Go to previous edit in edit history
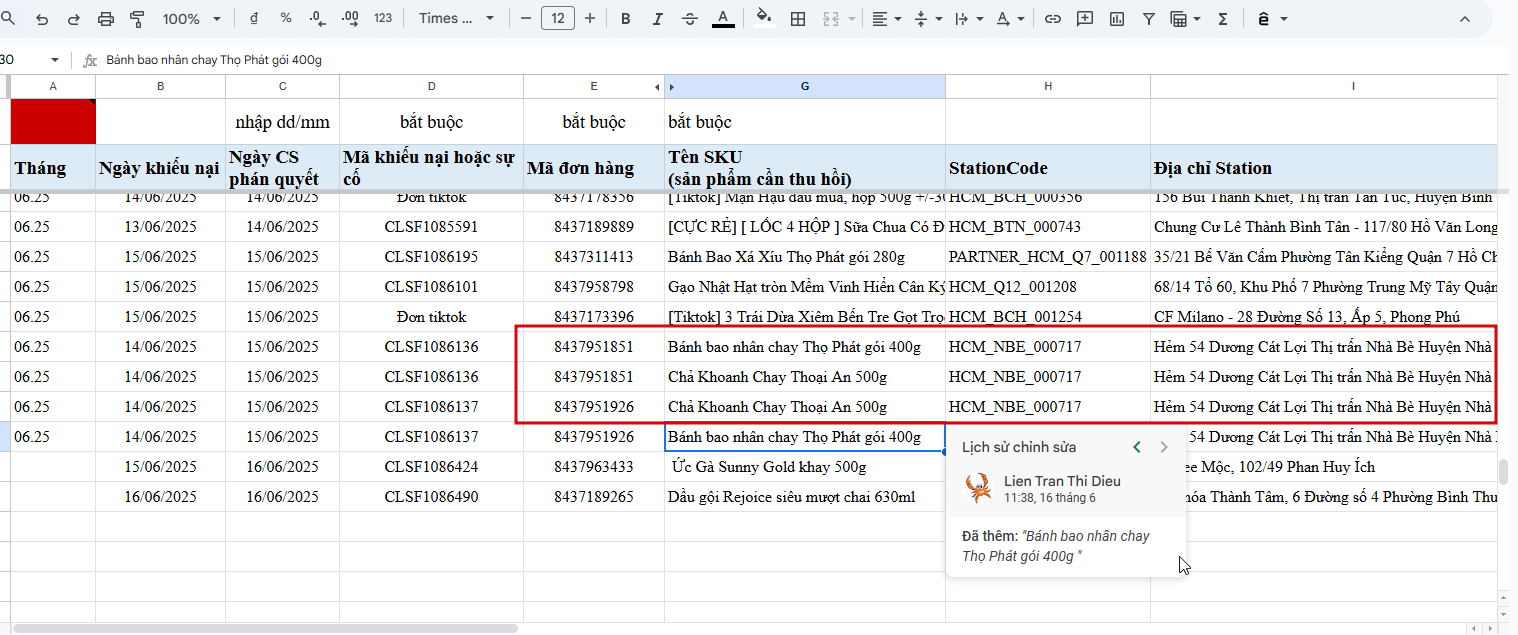This screenshot has width=1518, height=635. pyautogui.click(x=1137, y=447)
